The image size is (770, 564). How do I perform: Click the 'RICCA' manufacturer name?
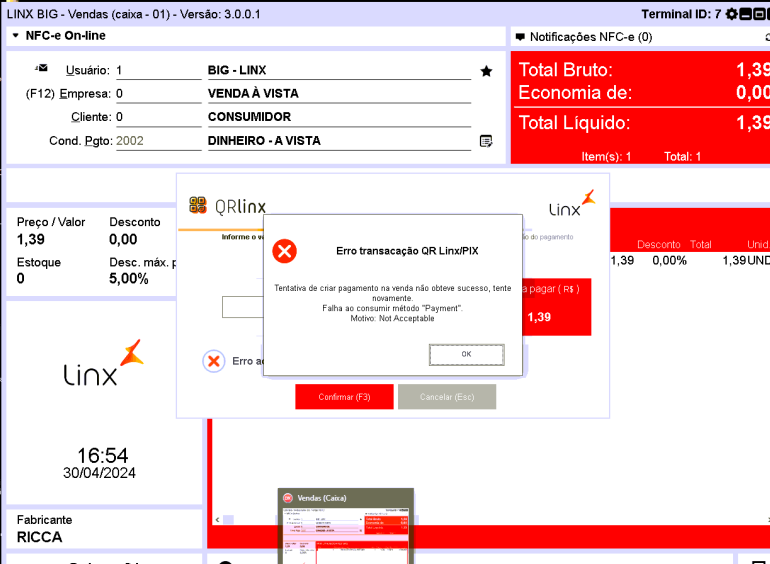tap(39, 537)
